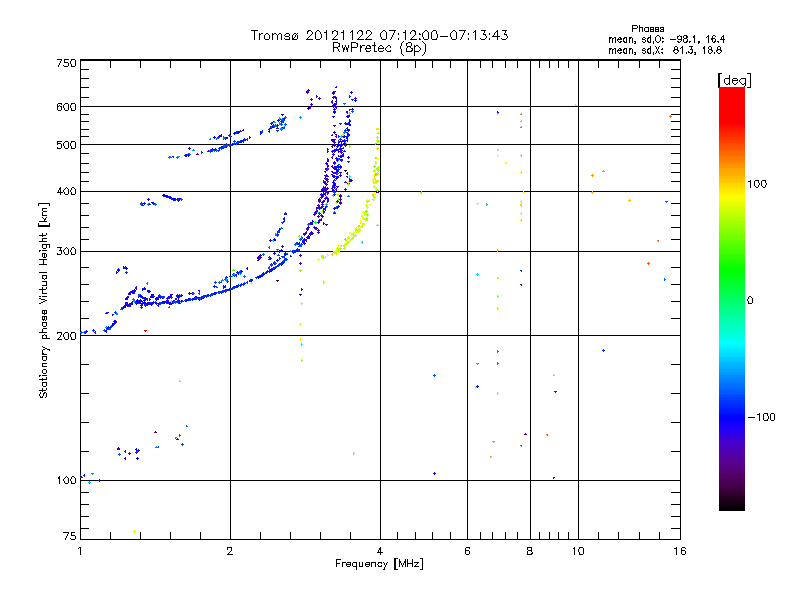
Task: Click the 'Stationary phase Virtual Height [km]' label
Action: tap(44, 301)
